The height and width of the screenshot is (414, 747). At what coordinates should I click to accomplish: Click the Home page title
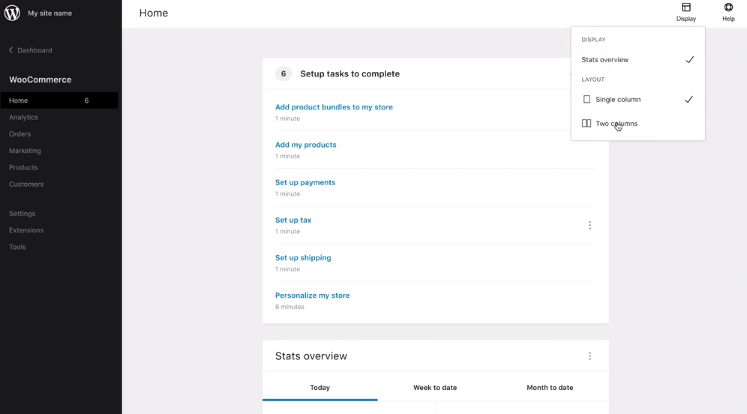(153, 13)
